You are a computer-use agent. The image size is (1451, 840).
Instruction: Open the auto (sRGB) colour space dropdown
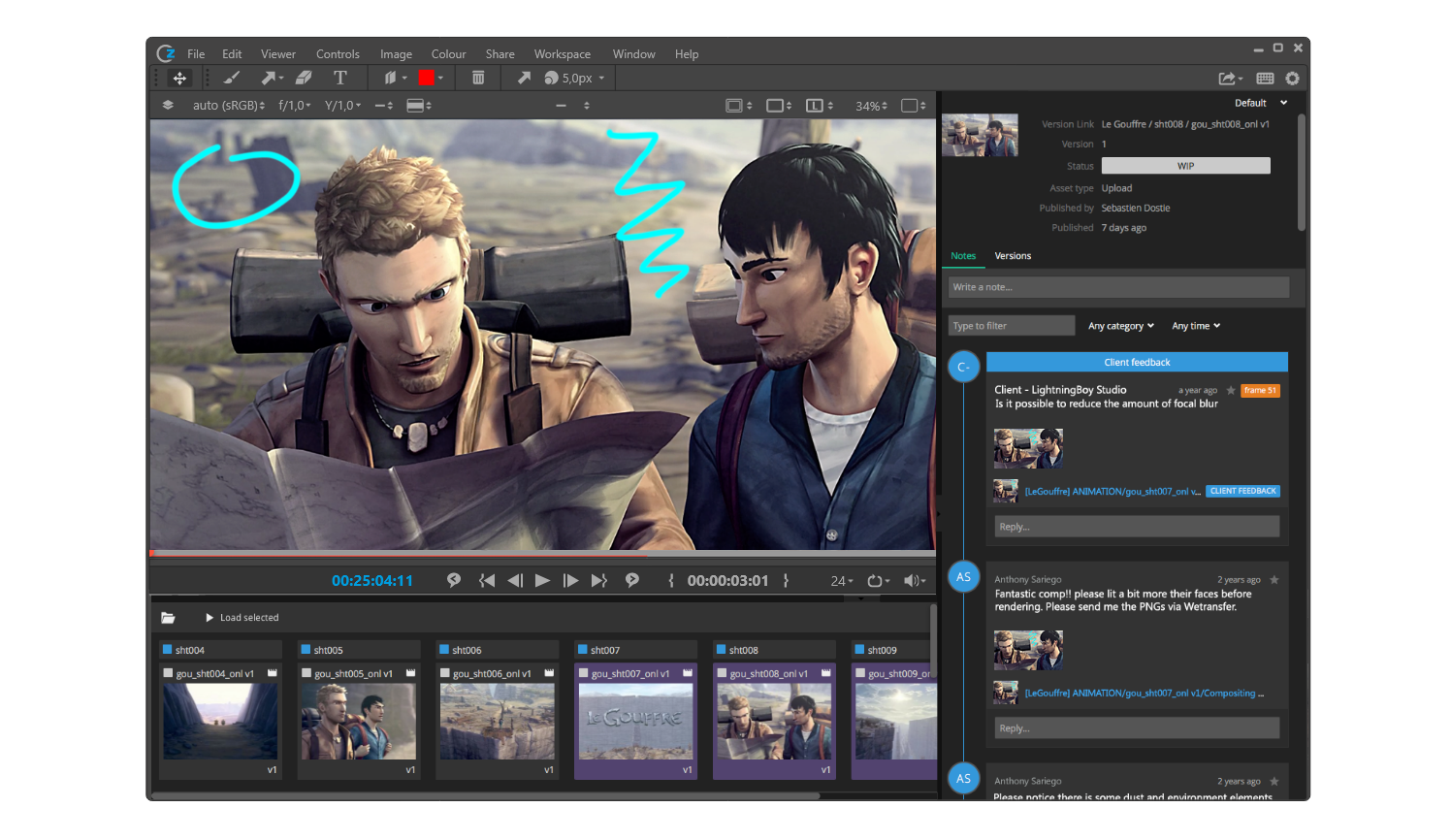pos(229,105)
